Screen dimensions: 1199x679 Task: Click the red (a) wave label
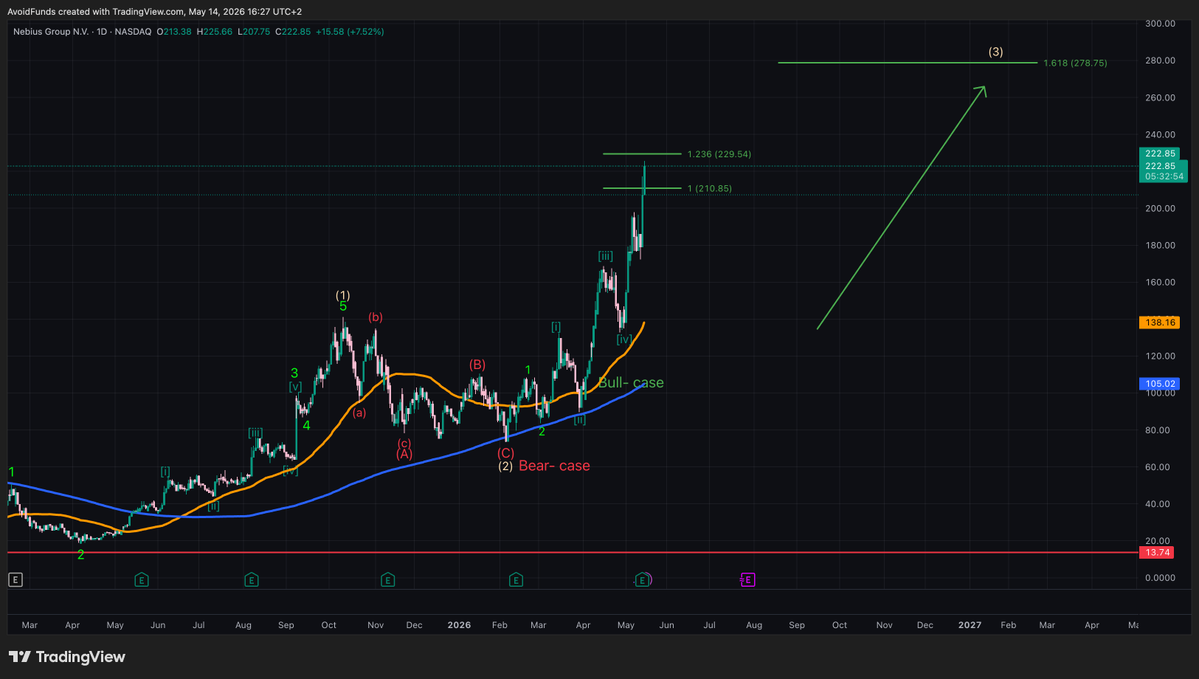tap(359, 413)
